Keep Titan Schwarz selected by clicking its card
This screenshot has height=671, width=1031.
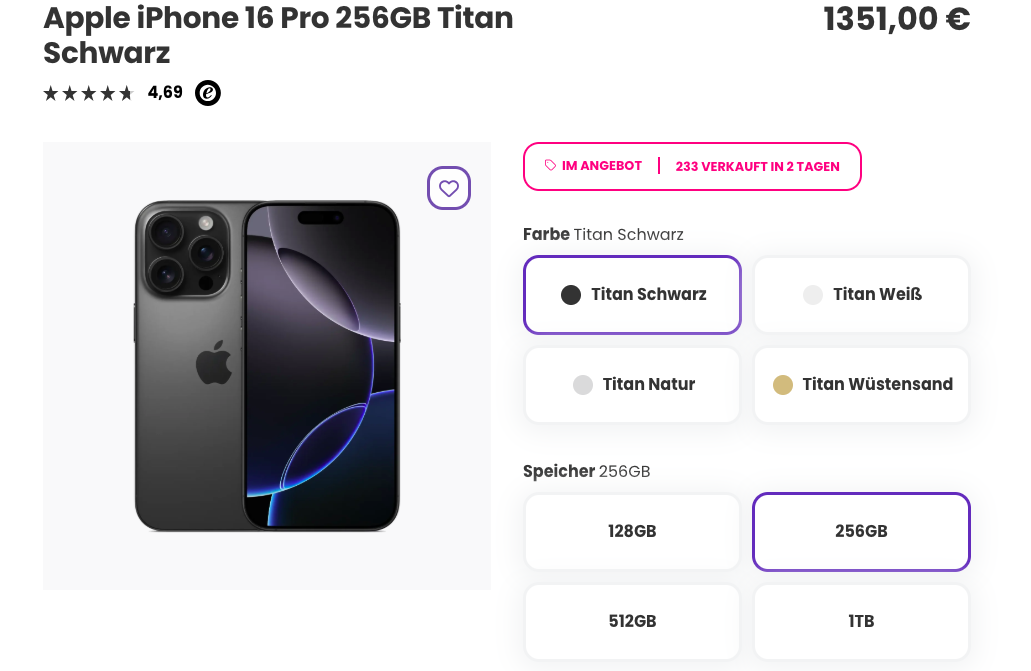632,294
